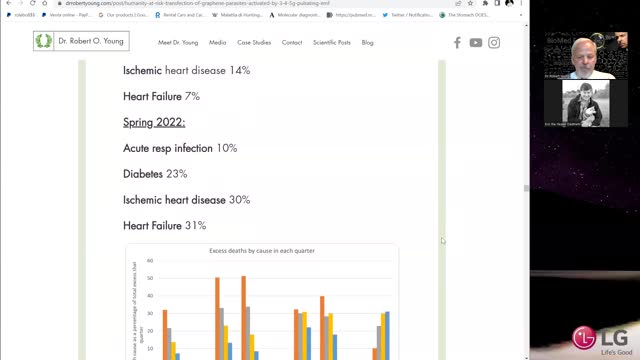Click the address bar URL field

(257, 3)
